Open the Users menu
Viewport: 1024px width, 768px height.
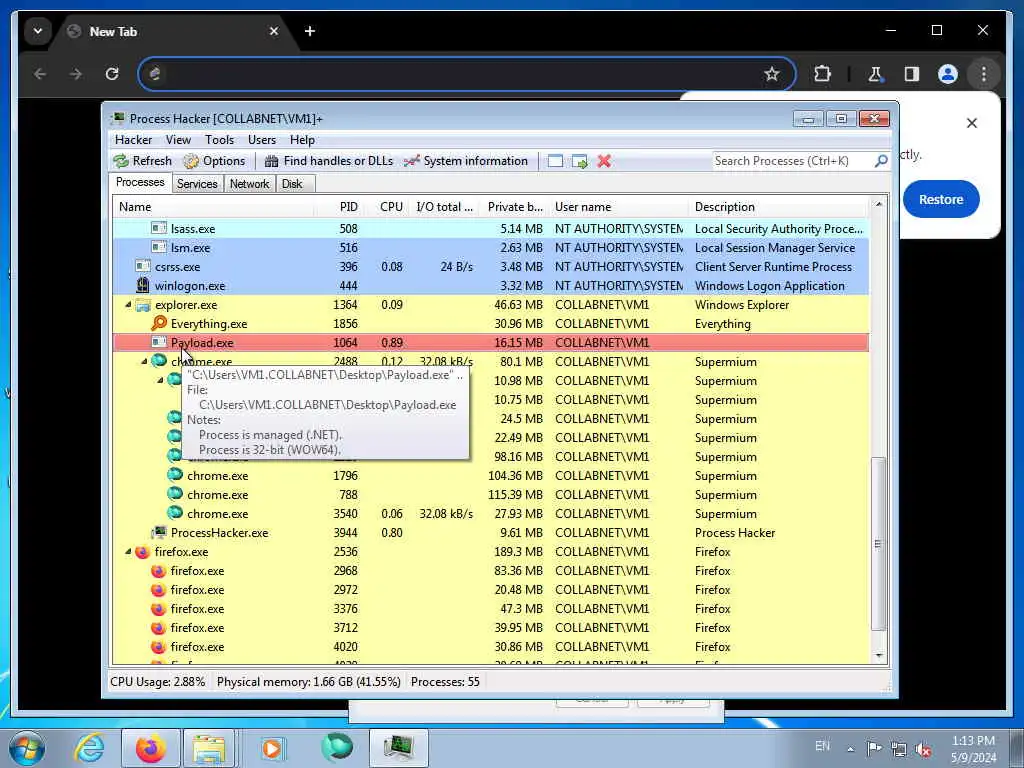[262, 140]
